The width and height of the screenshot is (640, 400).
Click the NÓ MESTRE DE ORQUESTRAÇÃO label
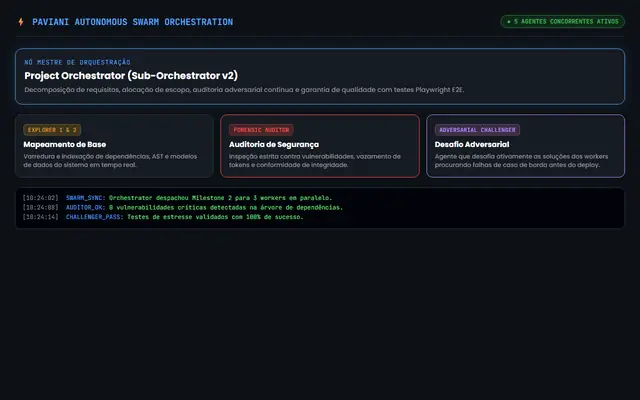78,62
